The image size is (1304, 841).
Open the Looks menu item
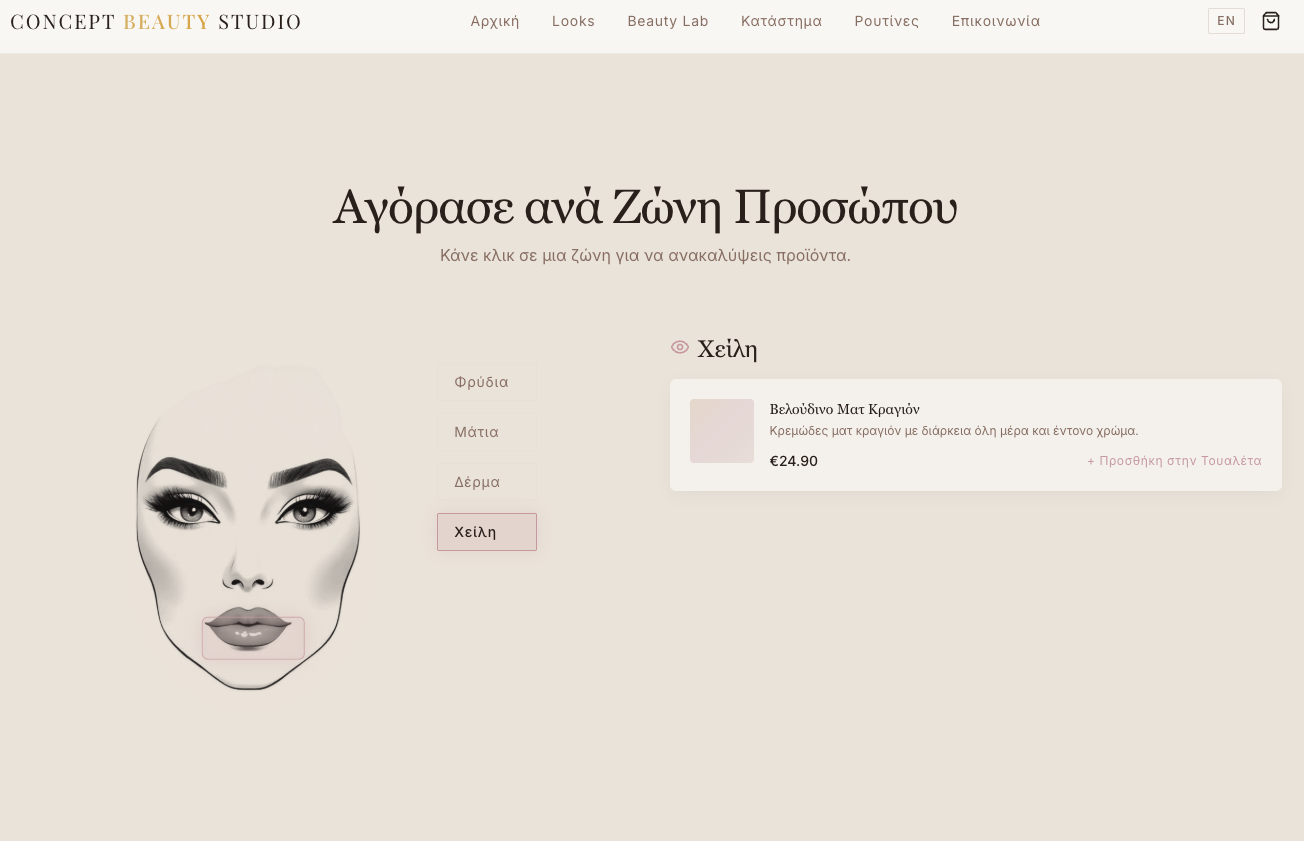coord(573,21)
